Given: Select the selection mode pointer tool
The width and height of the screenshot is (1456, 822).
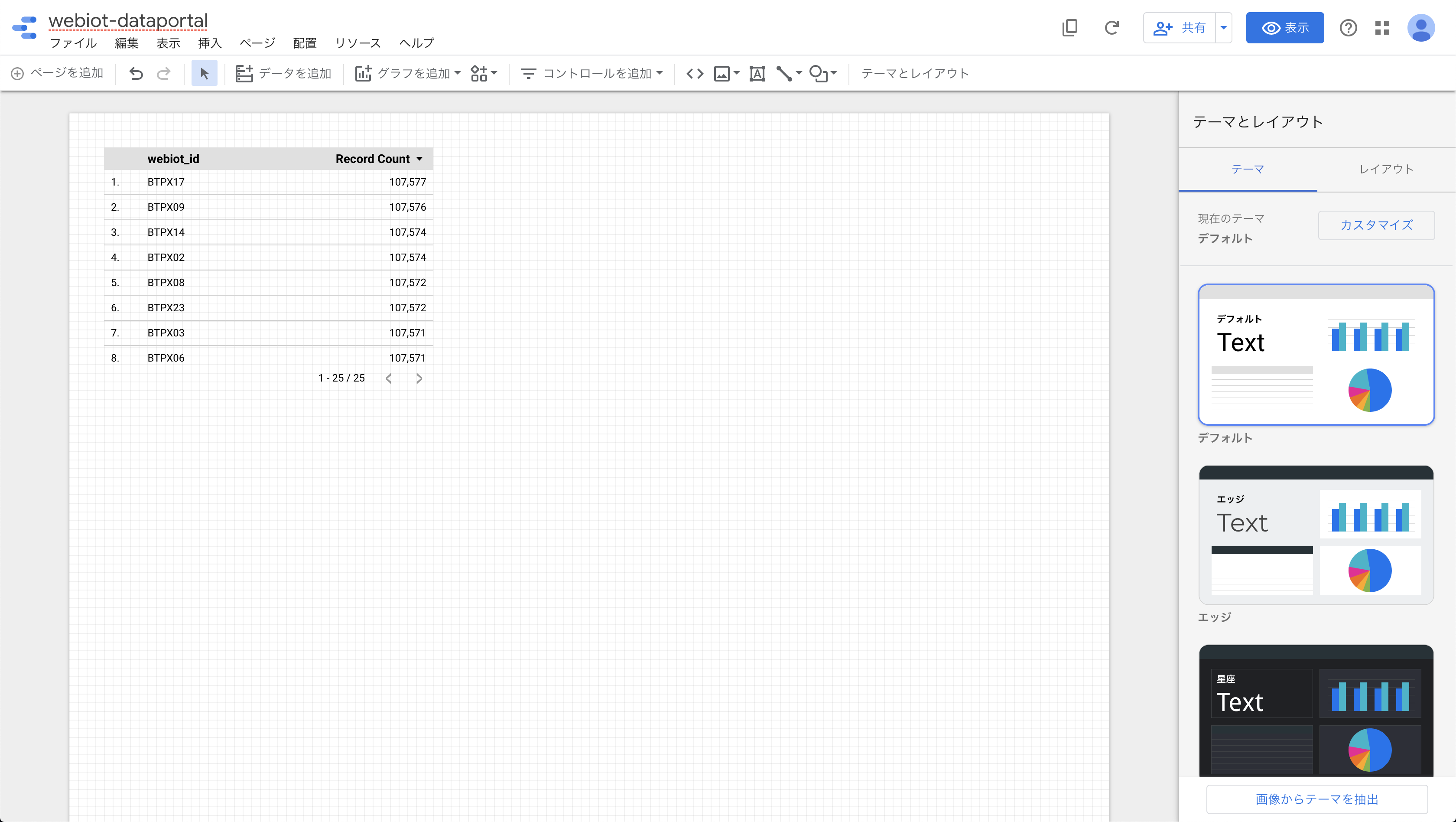Looking at the screenshot, I should [x=204, y=74].
